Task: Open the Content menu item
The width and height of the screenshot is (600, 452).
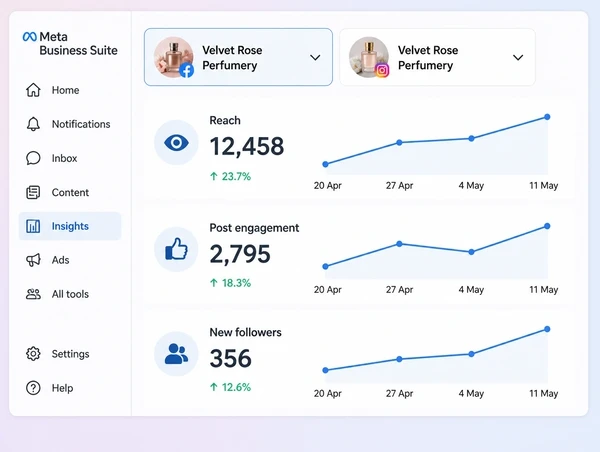Action: tap(70, 192)
